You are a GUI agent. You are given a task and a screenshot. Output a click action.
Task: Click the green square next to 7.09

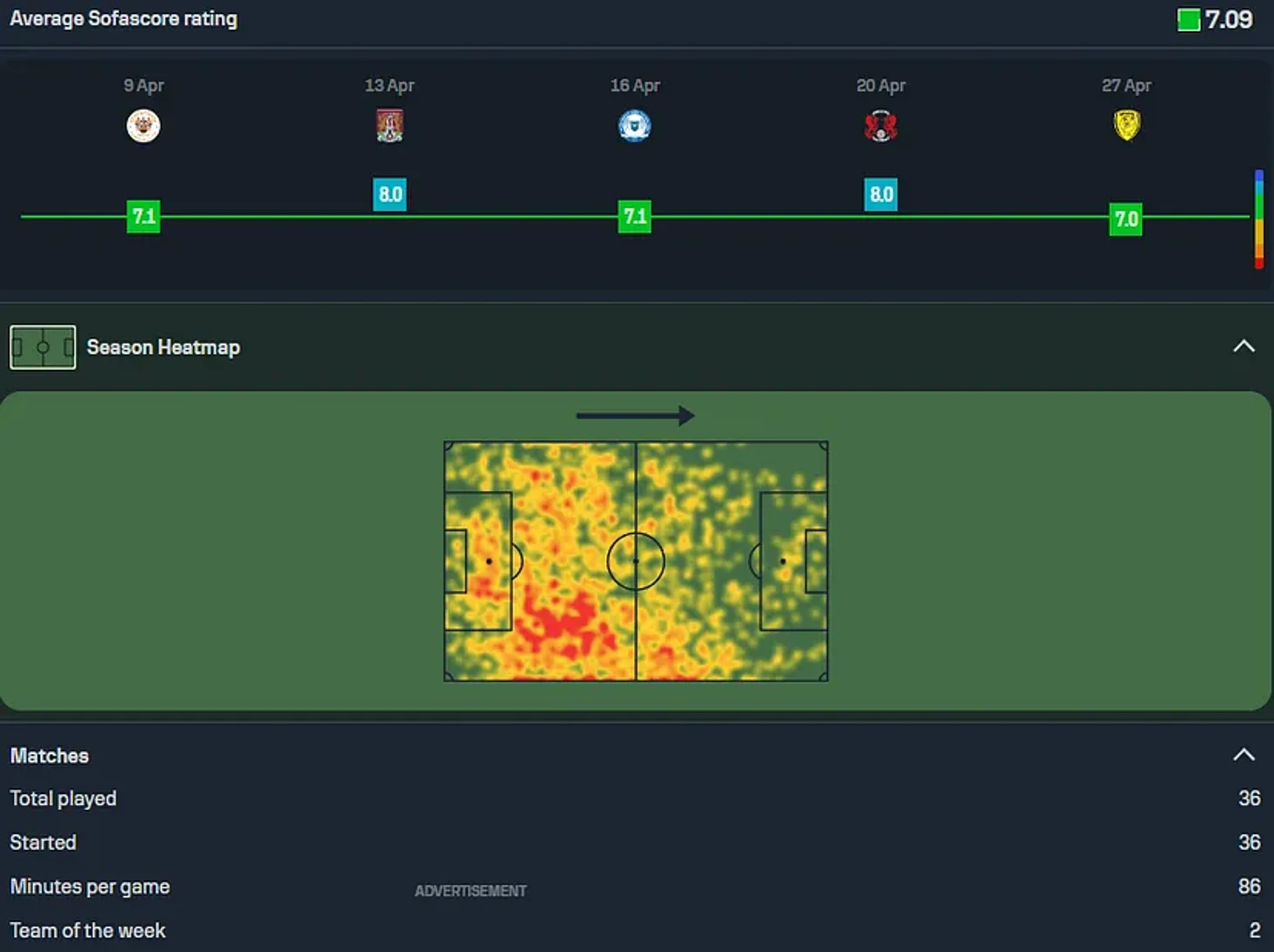pyautogui.click(x=1188, y=19)
